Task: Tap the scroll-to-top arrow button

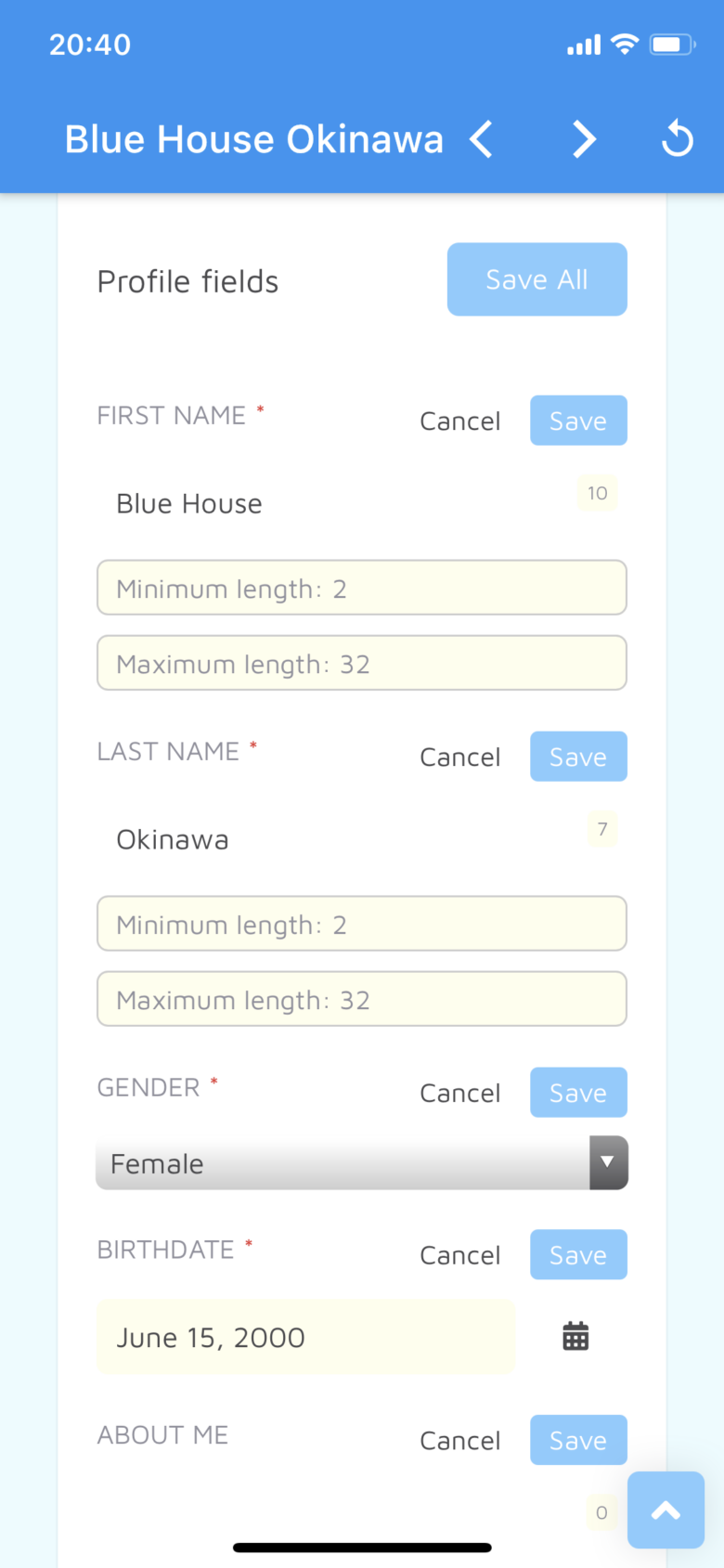Action: point(666,1510)
